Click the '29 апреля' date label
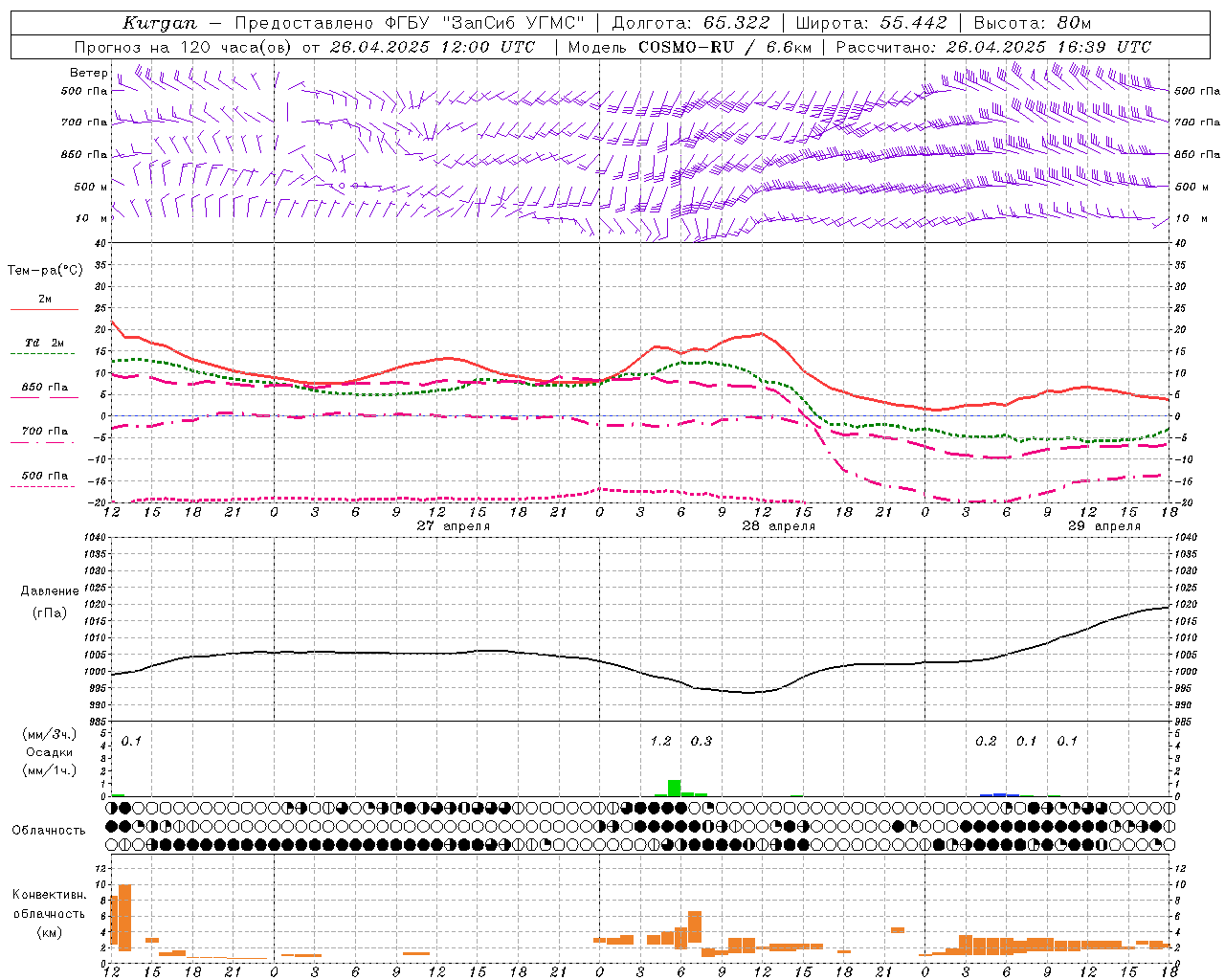Screen dimensions: 1225x980 pyautogui.click(x=1103, y=525)
